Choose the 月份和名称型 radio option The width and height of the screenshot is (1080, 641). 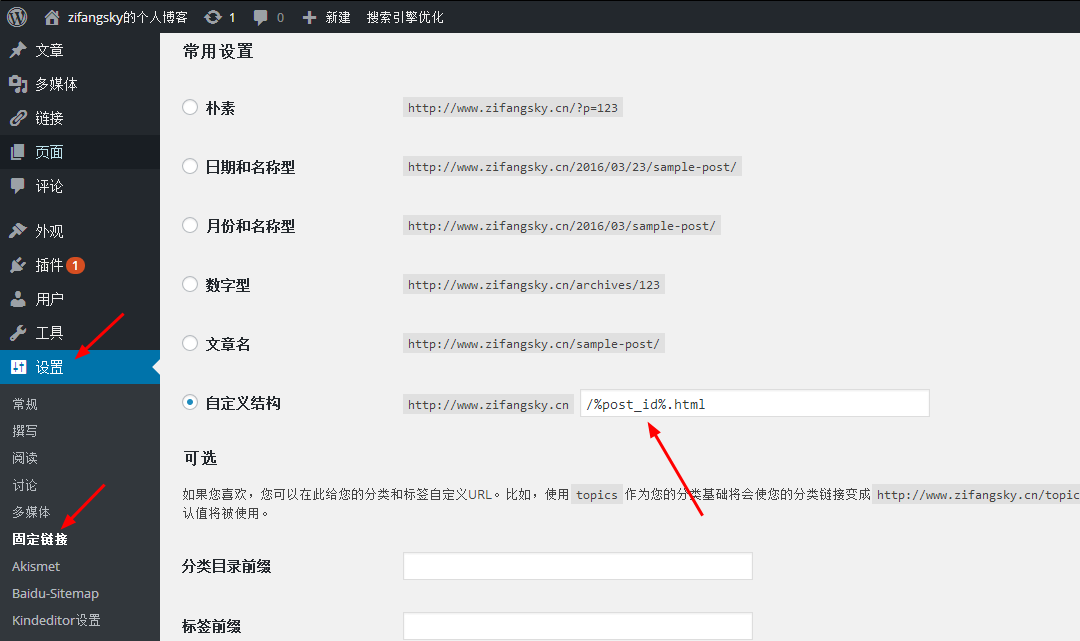point(189,226)
